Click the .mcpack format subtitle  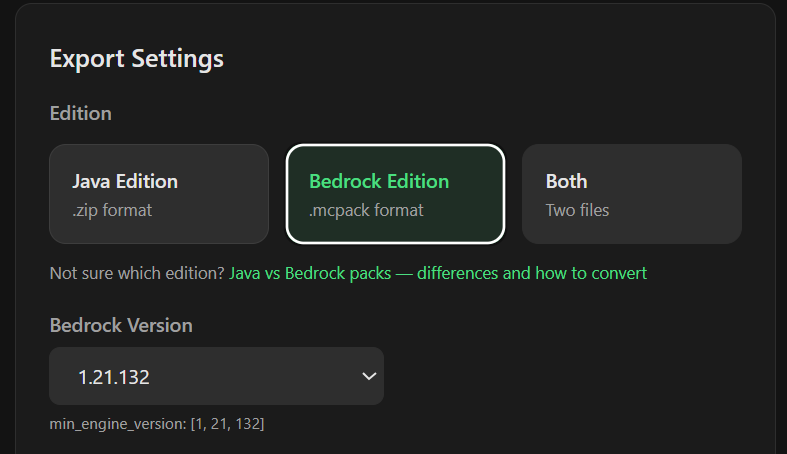pyautogui.click(x=366, y=210)
